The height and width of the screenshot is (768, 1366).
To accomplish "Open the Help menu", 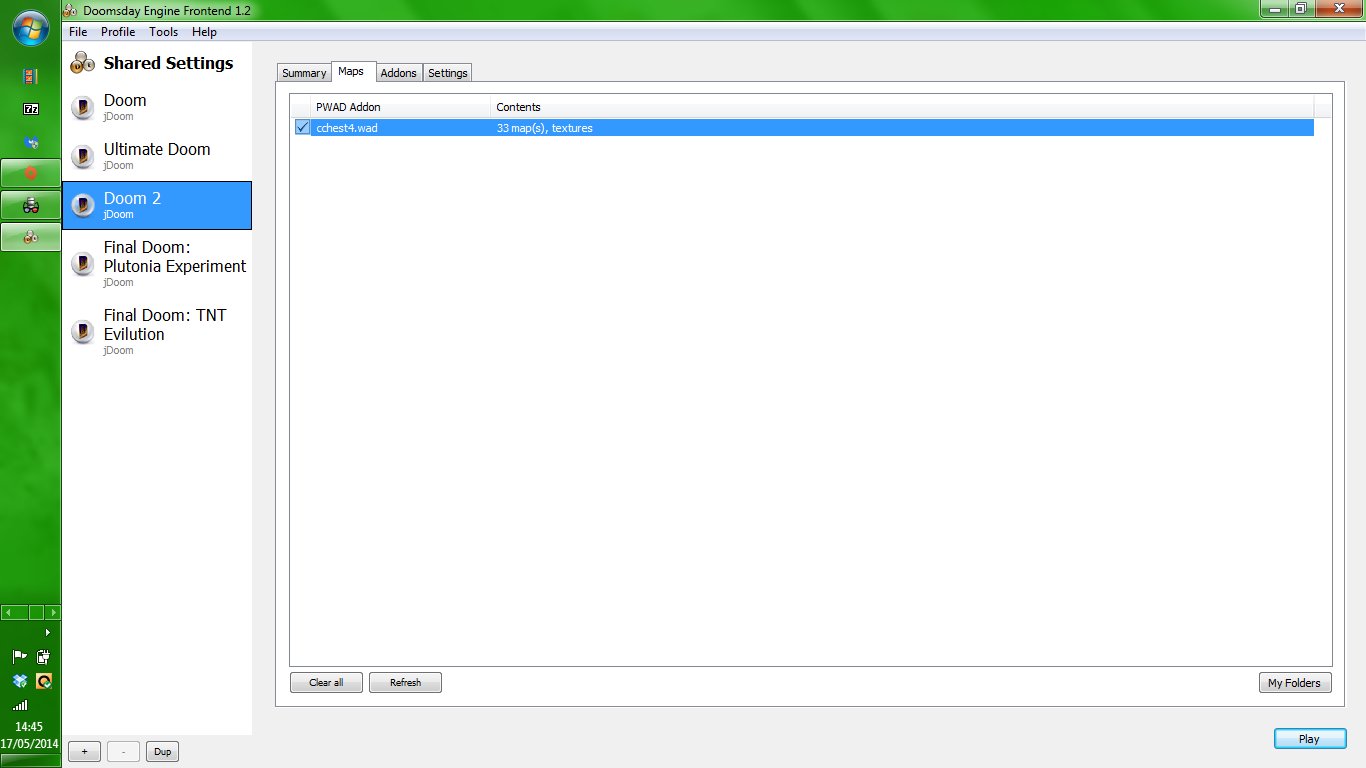I will coord(204,32).
